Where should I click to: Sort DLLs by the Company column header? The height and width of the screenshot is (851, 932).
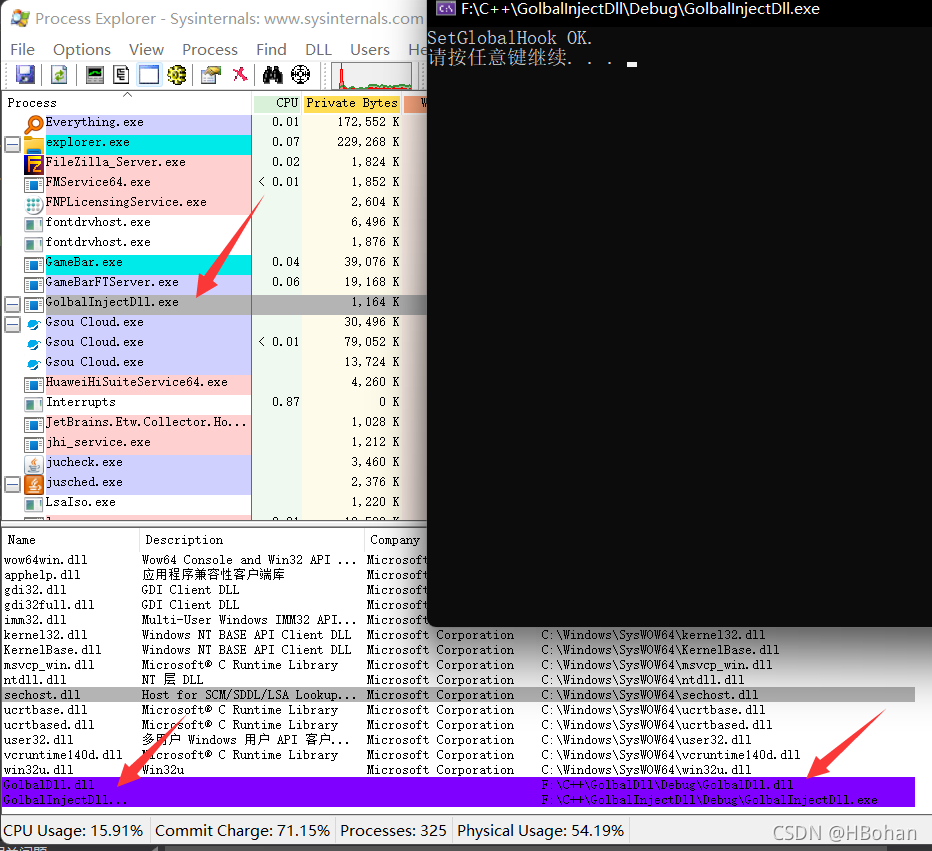395,540
